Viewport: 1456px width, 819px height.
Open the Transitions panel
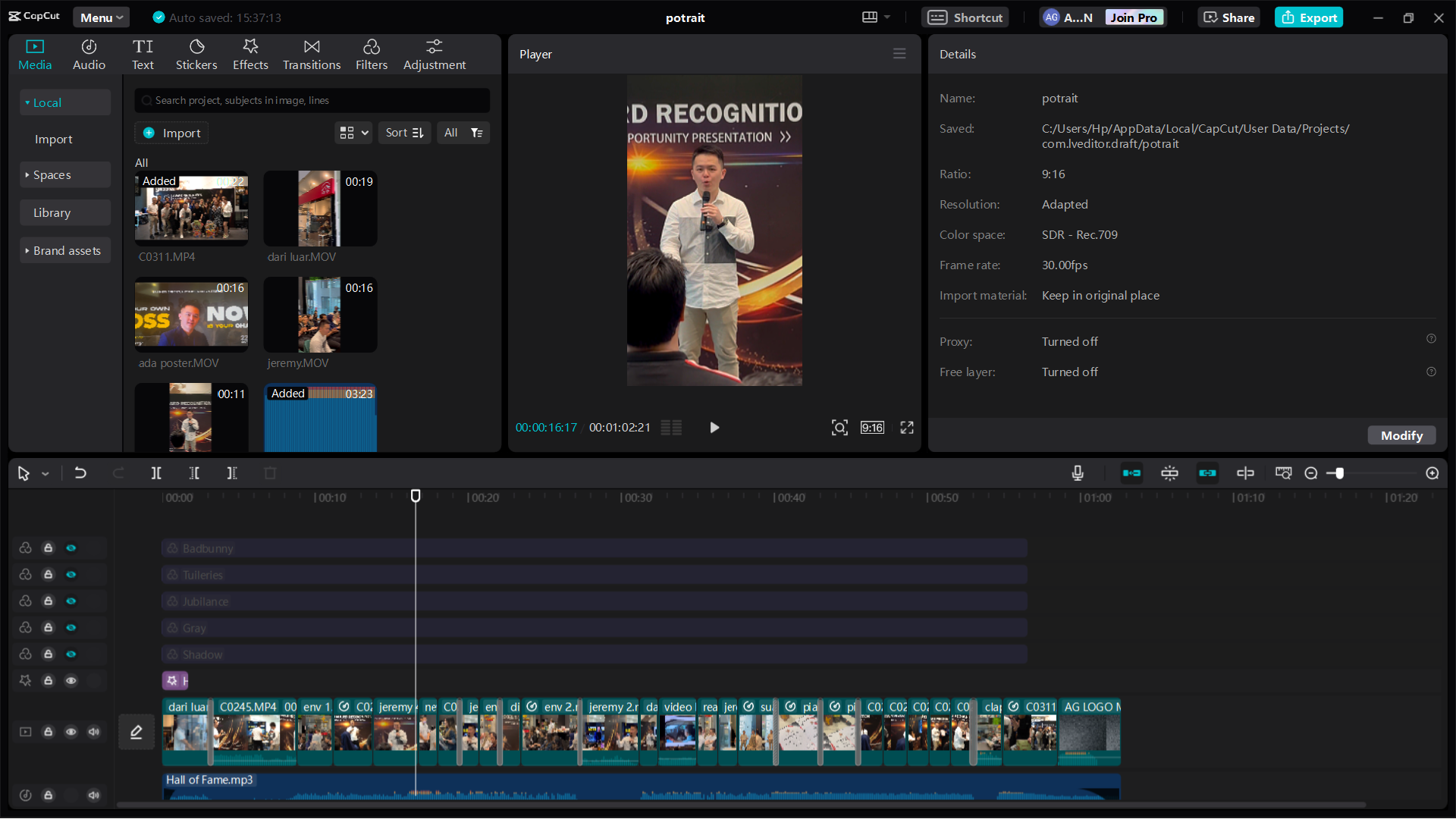(x=312, y=55)
